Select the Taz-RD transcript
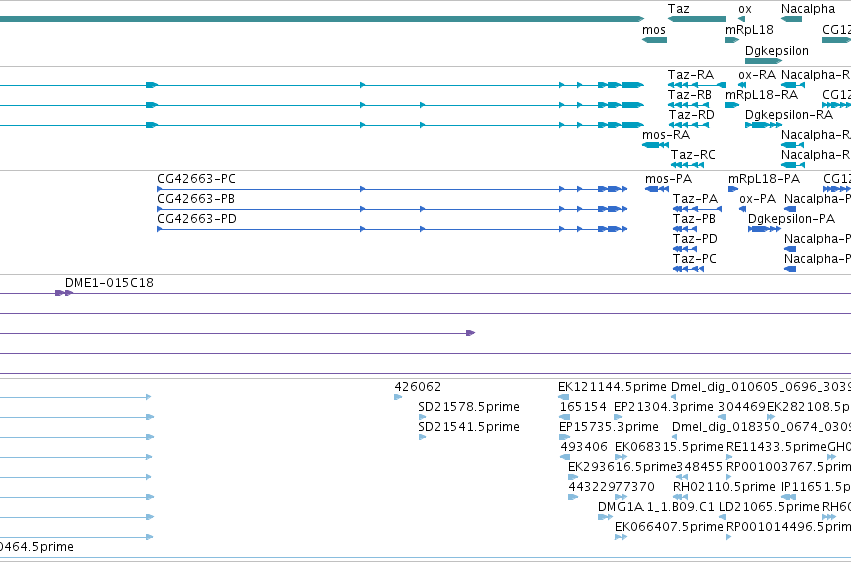 pyautogui.click(x=688, y=125)
